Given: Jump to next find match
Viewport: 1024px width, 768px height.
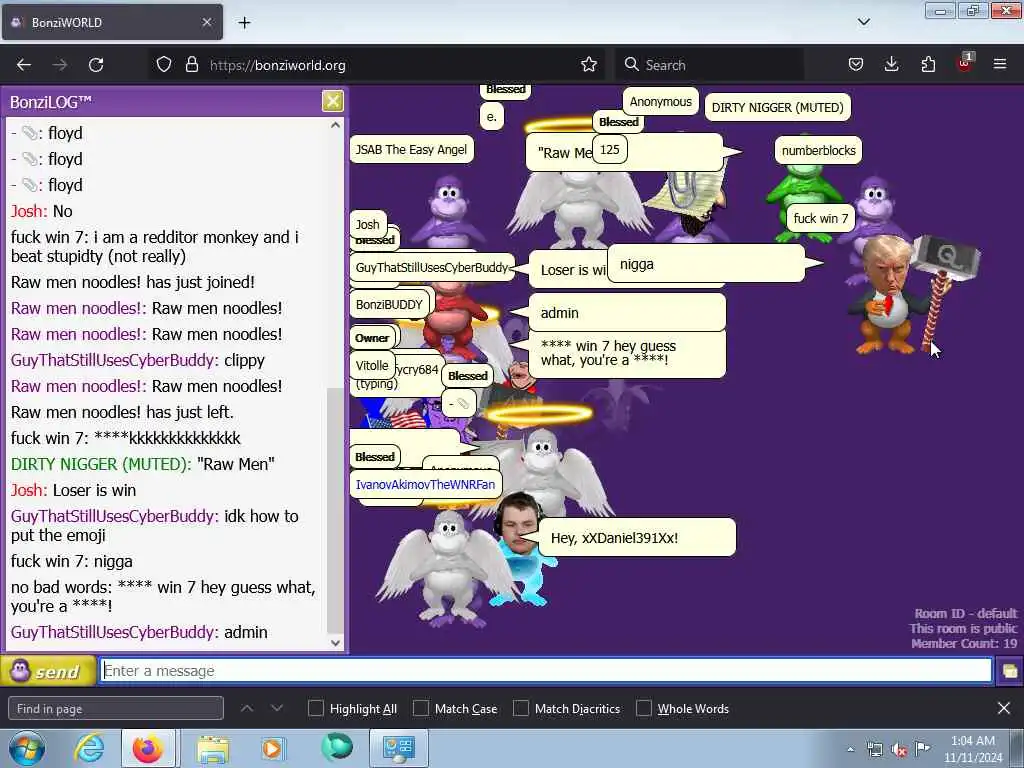Looking at the screenshot, I should point(277,708).
